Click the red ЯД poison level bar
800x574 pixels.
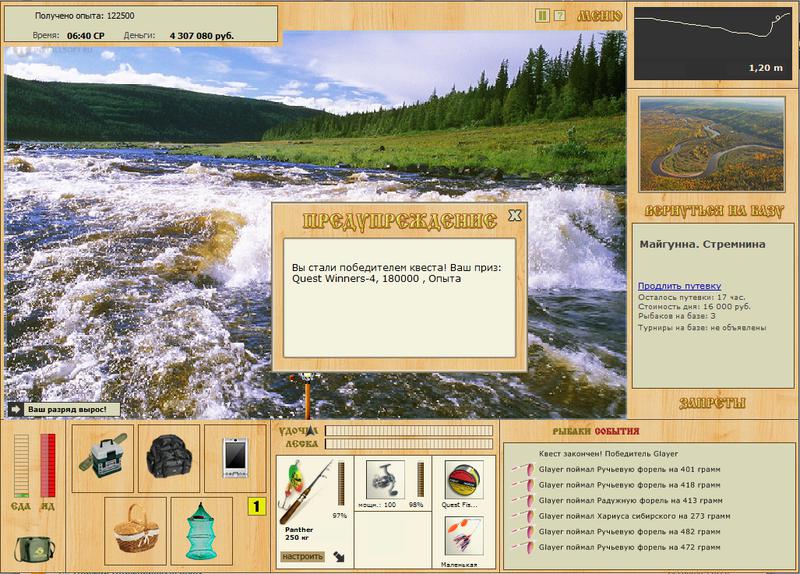[x=47, y=465]
